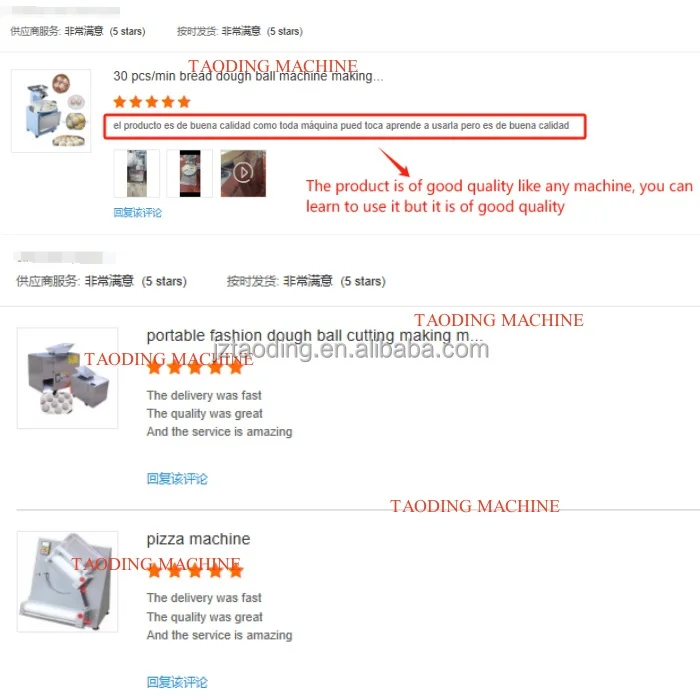Select the Spanish review text in the red box
The image size is (700, 700).
(x=341, y=125)
